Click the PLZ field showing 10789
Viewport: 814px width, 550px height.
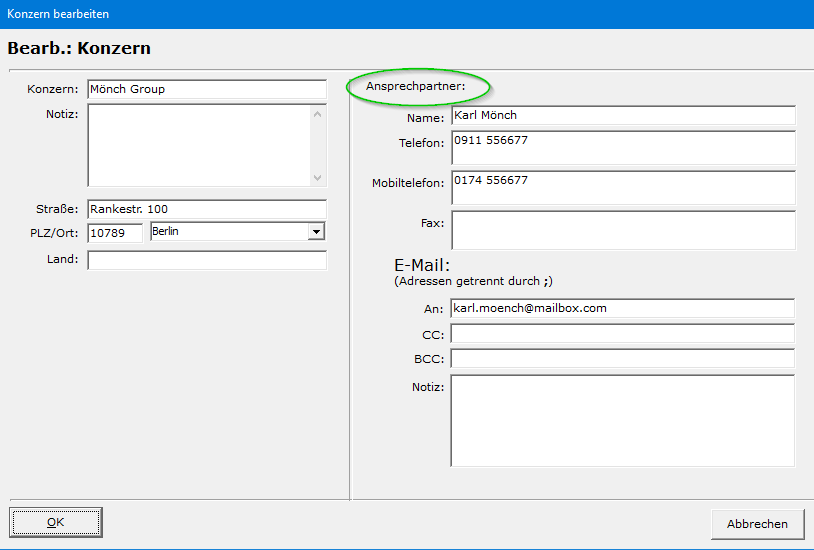pyautogui.click(x=115, y=232)
